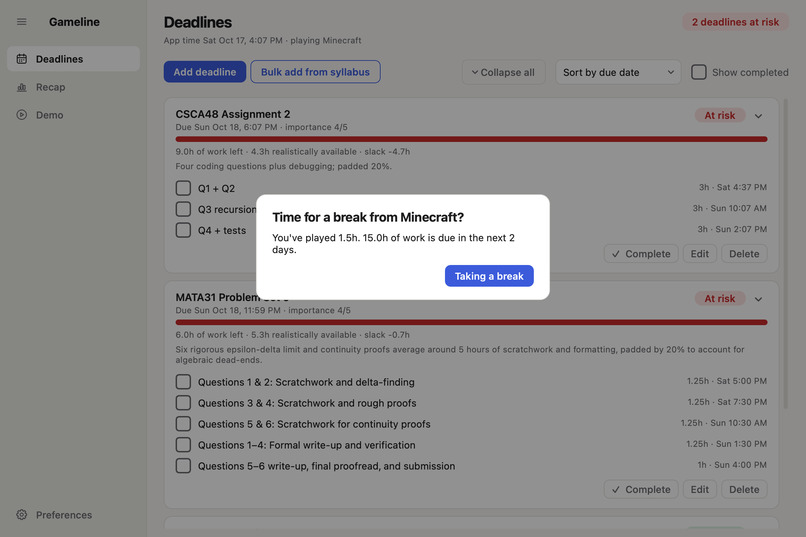Click the Add deadline button

205,72
